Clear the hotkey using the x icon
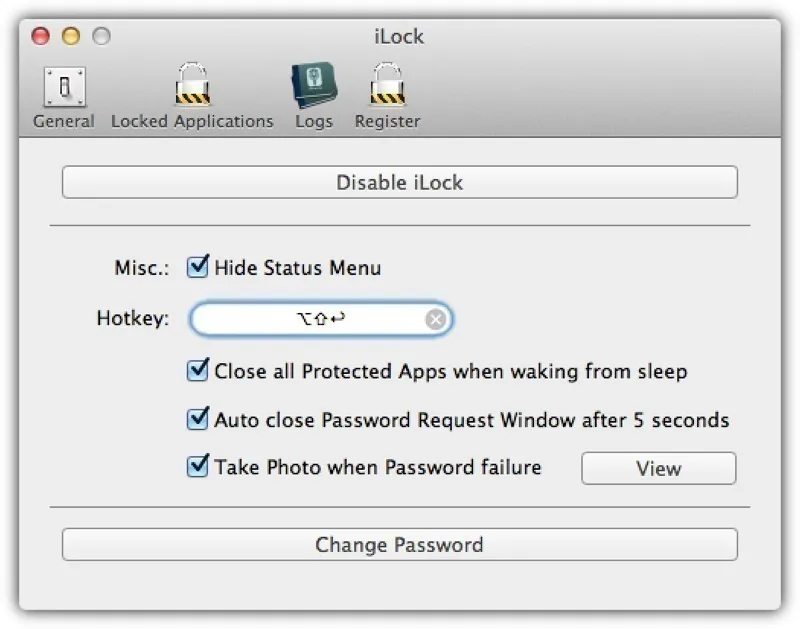This screenshot has width=800, height=629. point(434,319)
